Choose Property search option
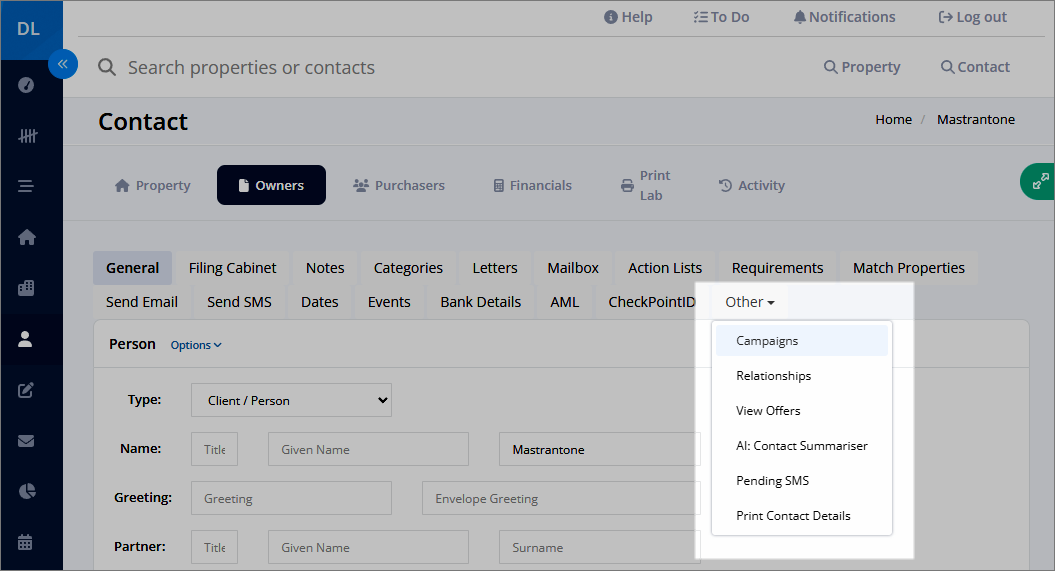Image resolution: width=1055 pixels, height=571 pixels. point(862,67)
